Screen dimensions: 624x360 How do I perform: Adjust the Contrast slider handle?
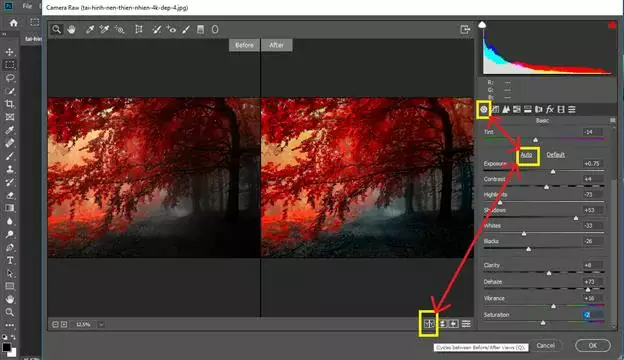[546, 187]
